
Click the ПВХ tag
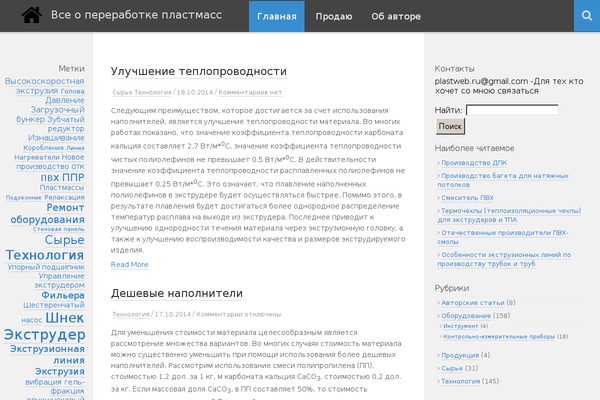point(50,178)
